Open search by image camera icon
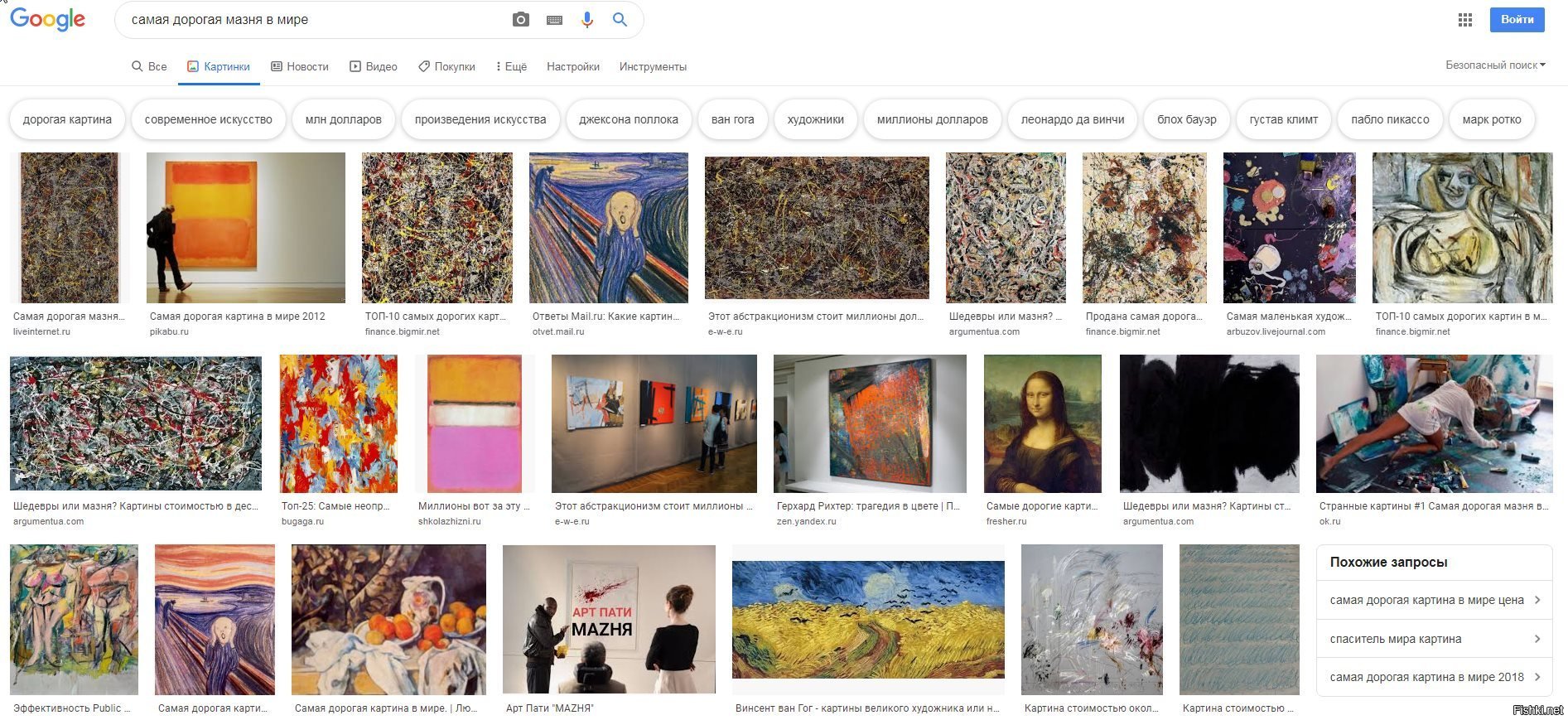Image resolution: width=1568 pixels, height=720 pixels. point(521,20)
